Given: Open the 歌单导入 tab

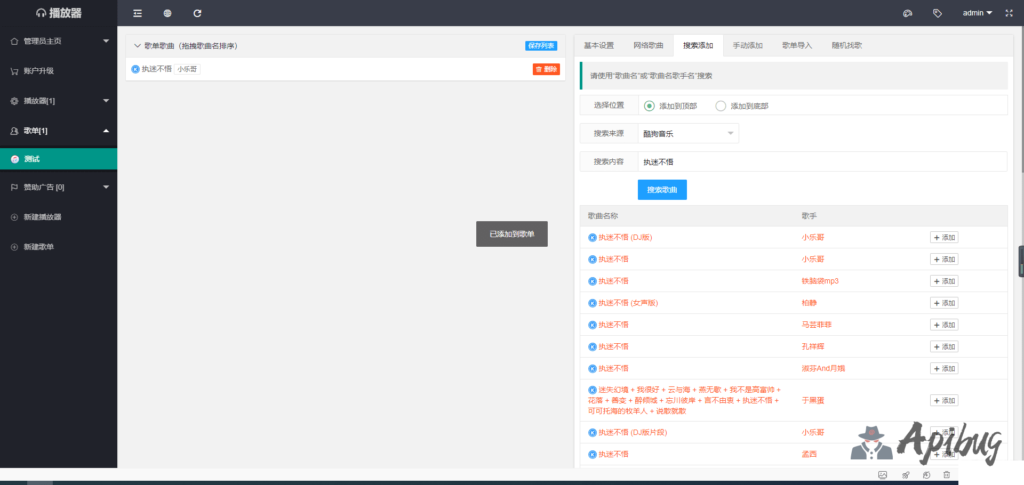Looking at the screenshot, I should click(x=797, y=46).
